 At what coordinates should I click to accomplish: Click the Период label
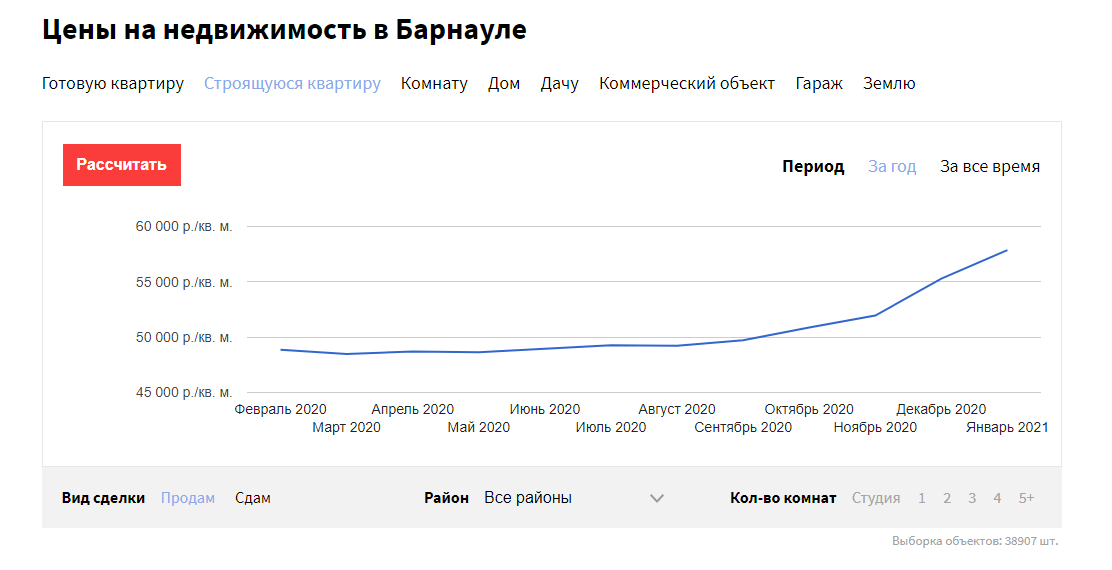[813, 167]
